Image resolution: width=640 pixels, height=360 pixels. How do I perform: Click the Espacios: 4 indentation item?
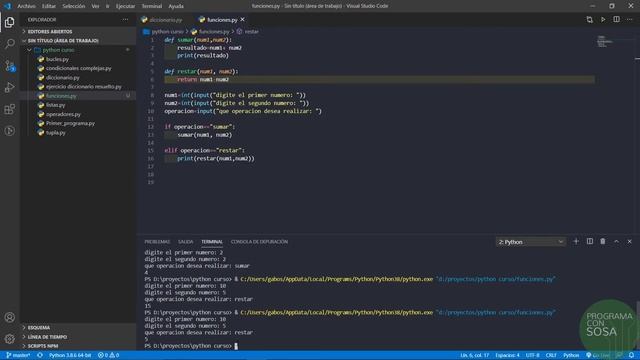point(507,356)
